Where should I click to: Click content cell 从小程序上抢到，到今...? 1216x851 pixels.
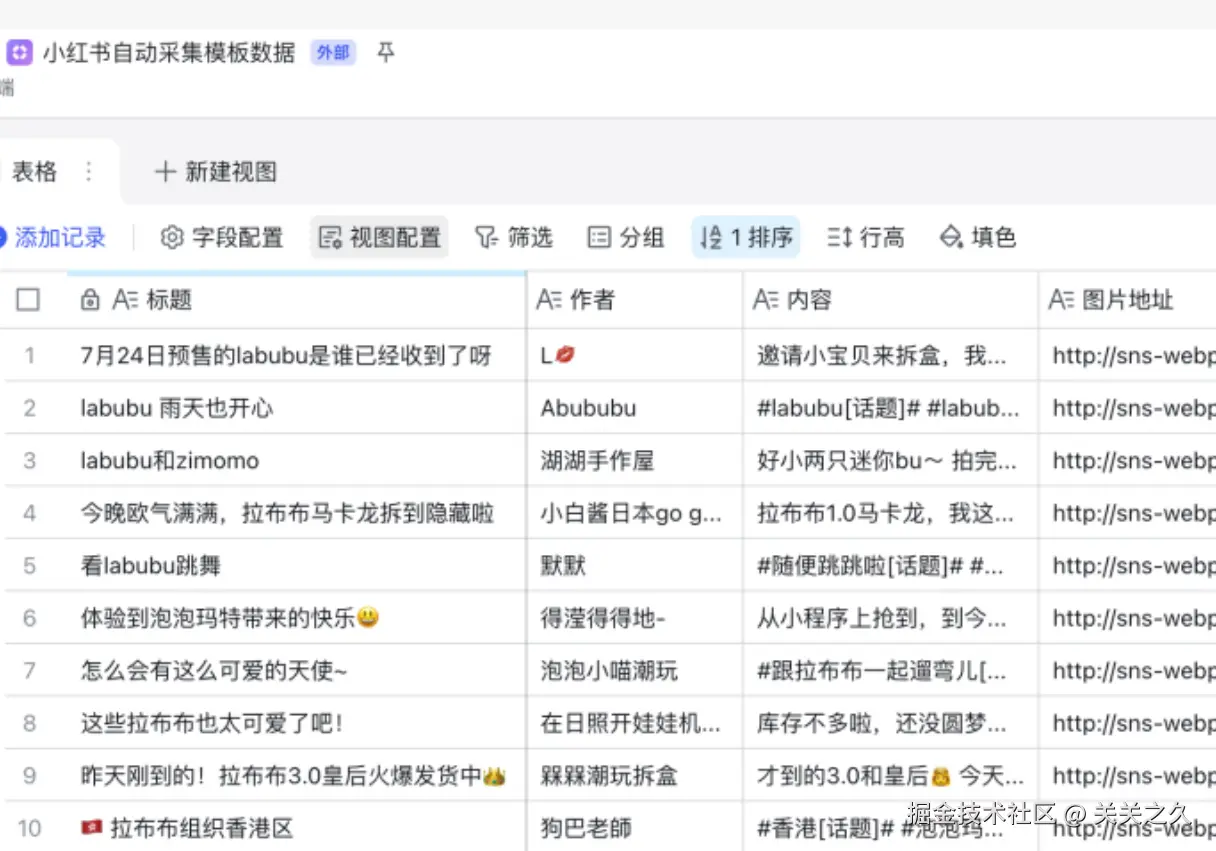click(891, 618)
